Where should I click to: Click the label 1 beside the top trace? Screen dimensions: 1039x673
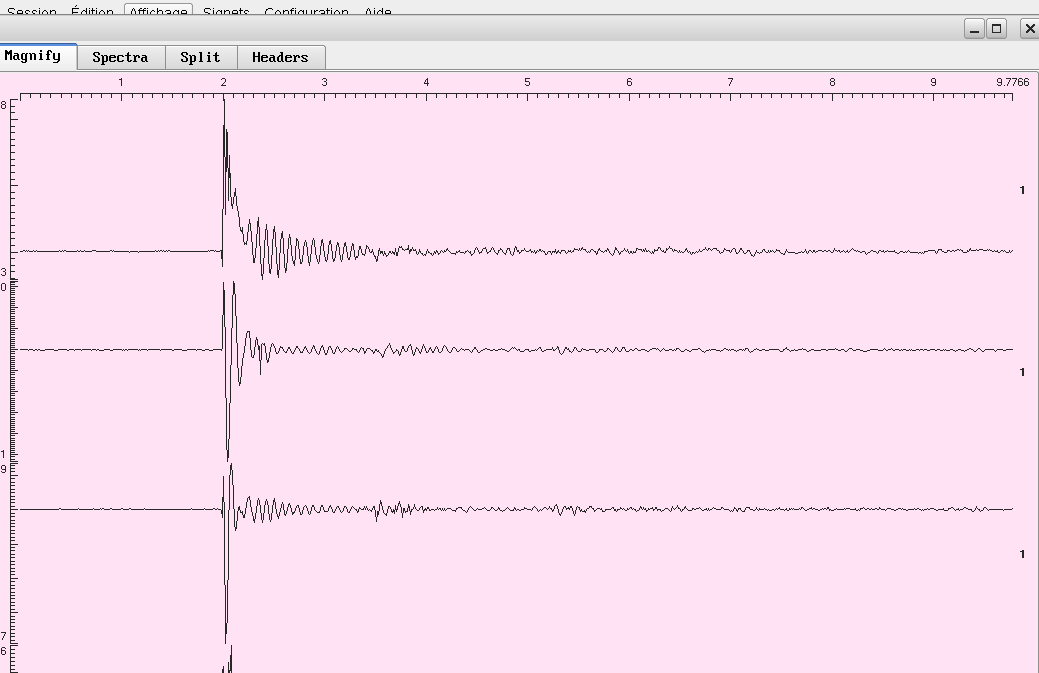1022,190
